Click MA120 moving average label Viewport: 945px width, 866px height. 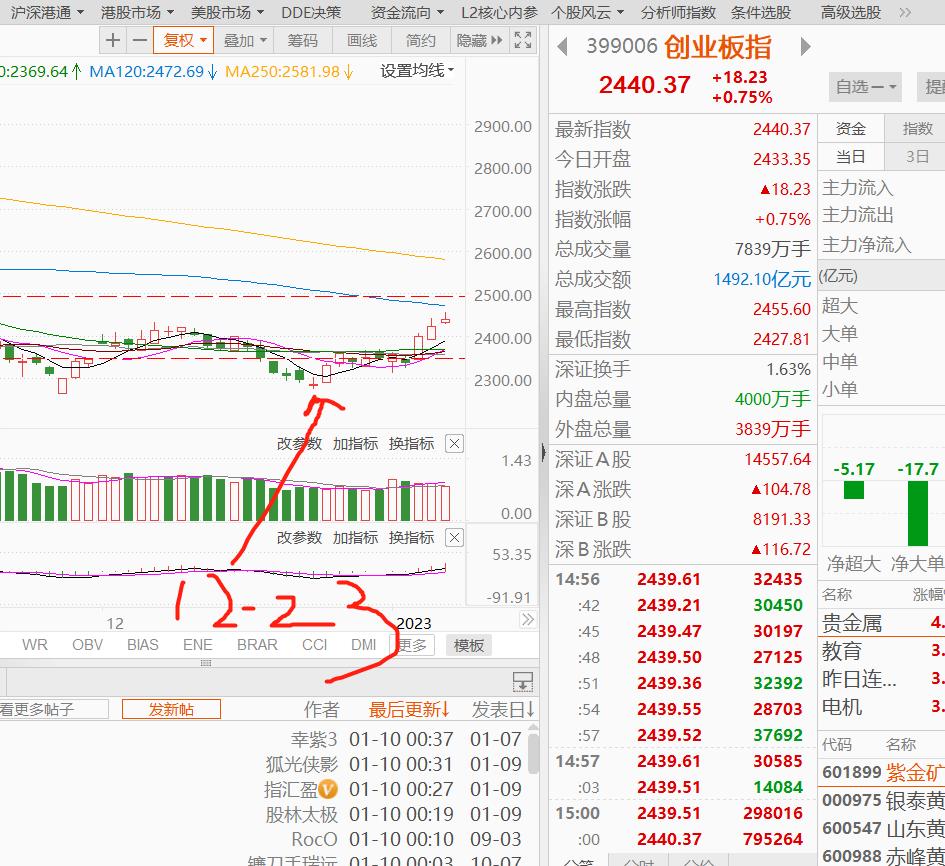153,72
